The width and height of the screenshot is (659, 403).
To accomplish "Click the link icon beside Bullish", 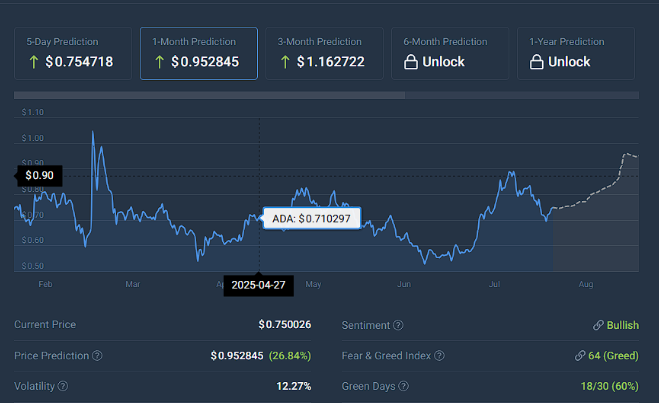I will pyautogui.click(x=597, y=326).
